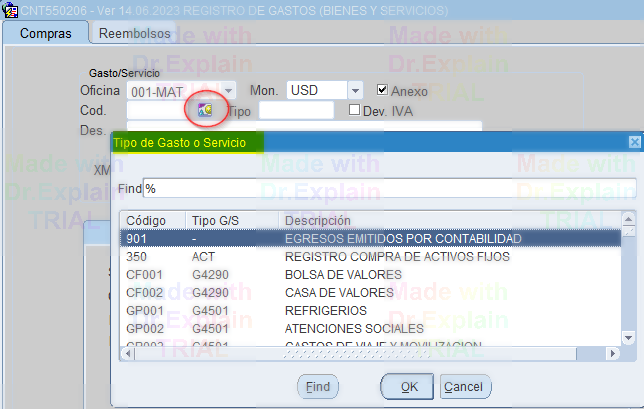Click the application icon in the title bar

[10, 10]
